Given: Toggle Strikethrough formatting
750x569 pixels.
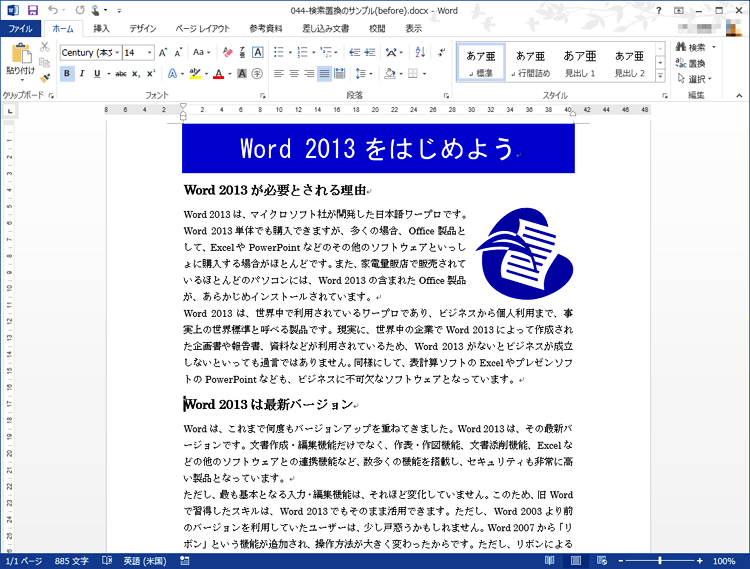Looking at the screenshot, I should [x=121, y=74].
